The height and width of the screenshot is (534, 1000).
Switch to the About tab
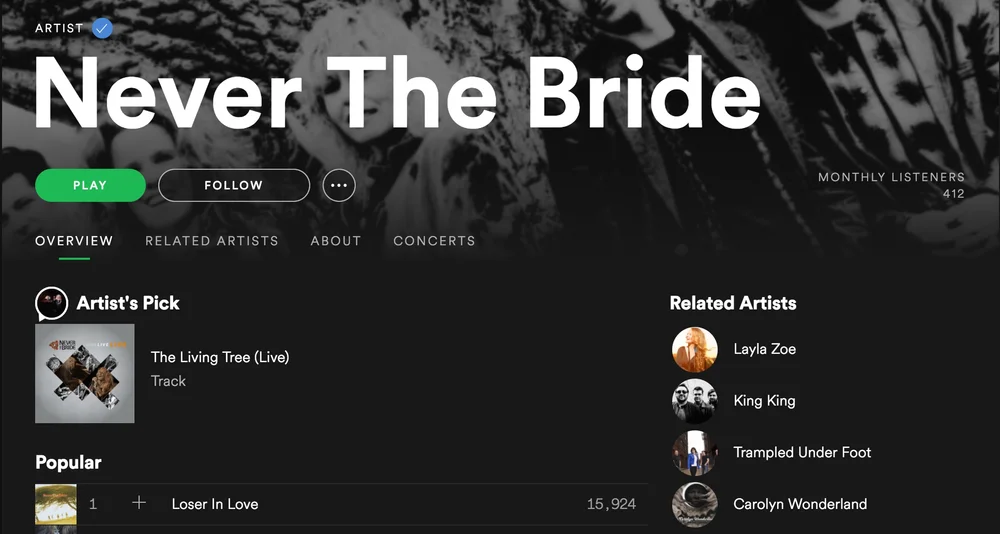pyautogui.click(x=335, y=241)
